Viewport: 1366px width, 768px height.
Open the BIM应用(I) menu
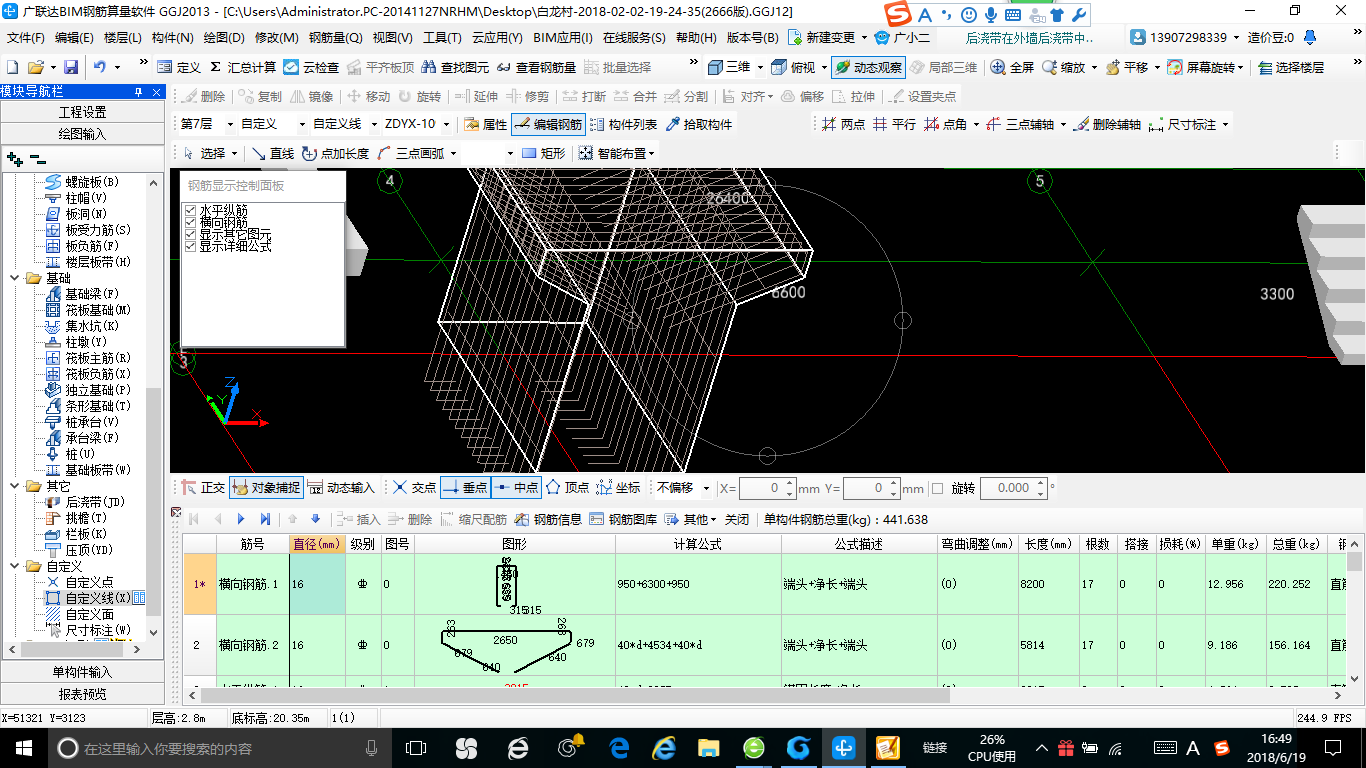point(563,37)
